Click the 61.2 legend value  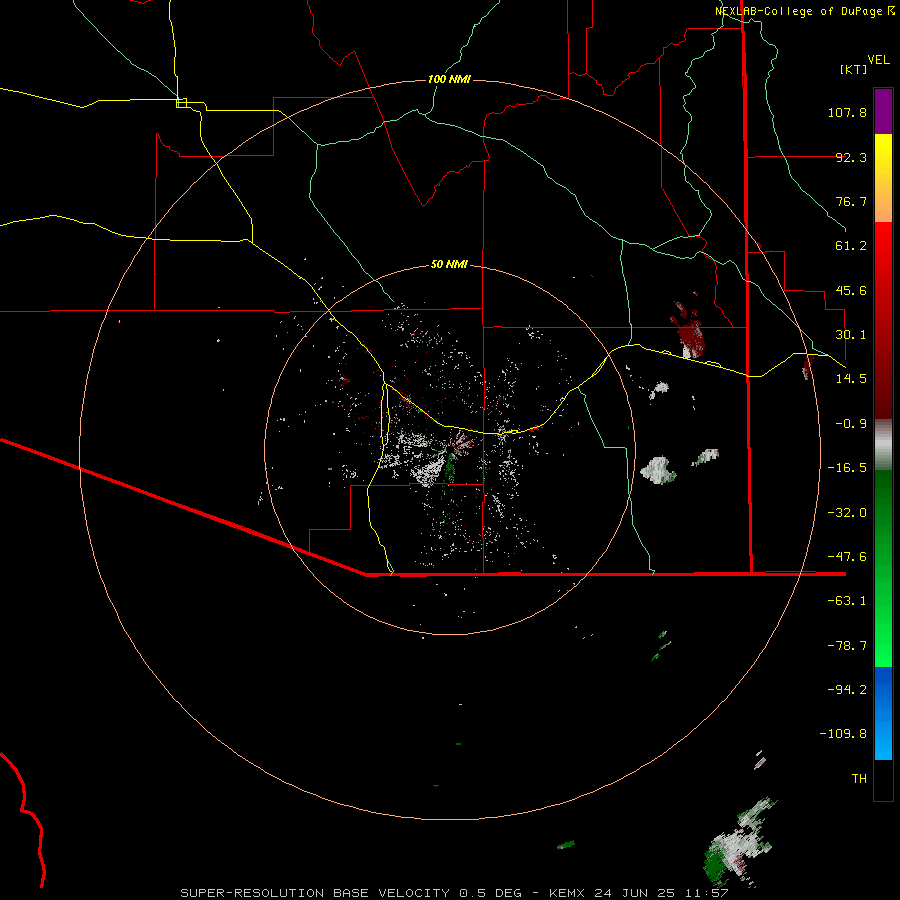click(x=851, y=246)
